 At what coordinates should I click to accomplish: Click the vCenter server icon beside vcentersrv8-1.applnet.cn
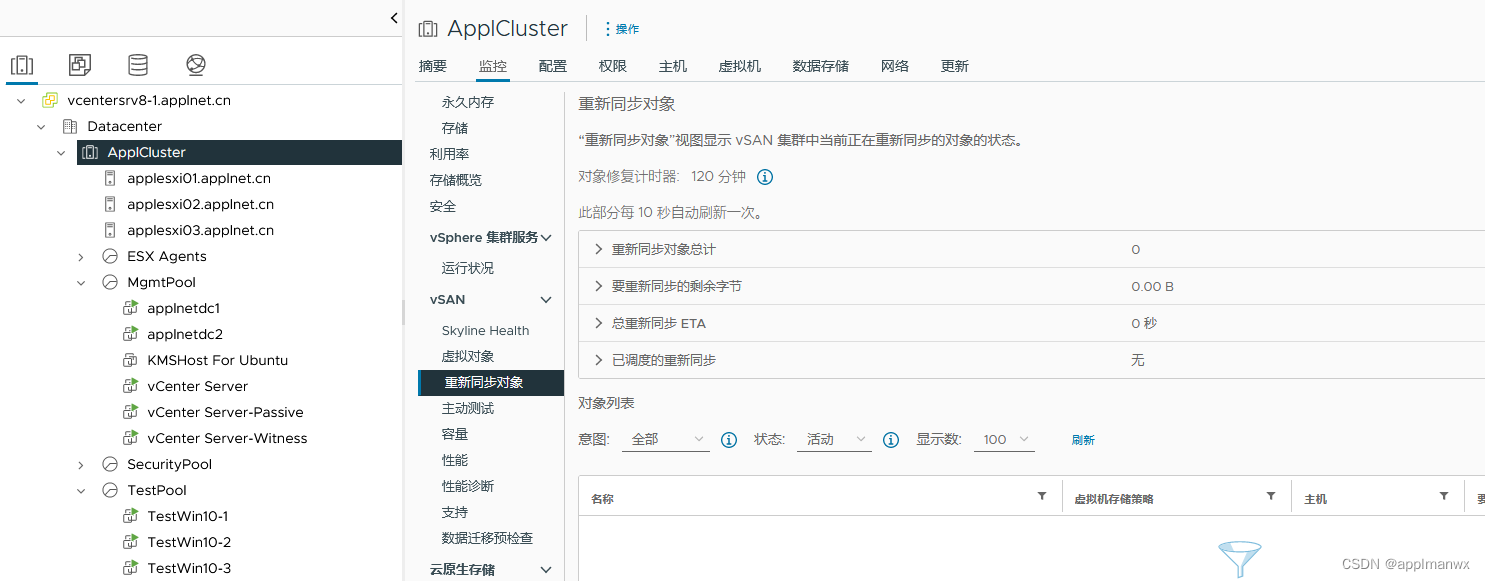tap(50, 100)
